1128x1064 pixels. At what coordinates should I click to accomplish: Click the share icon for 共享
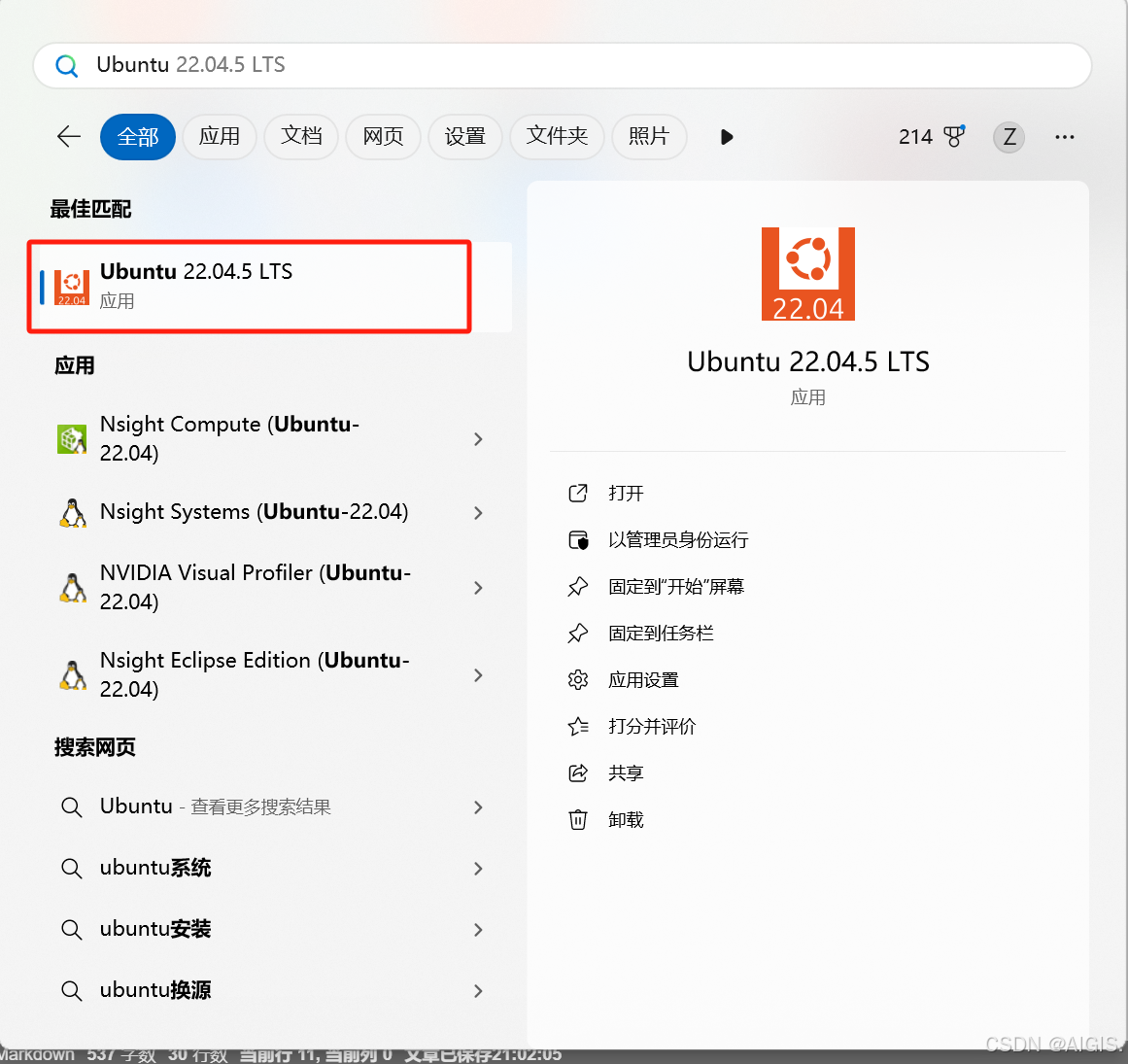click(578, 772)
